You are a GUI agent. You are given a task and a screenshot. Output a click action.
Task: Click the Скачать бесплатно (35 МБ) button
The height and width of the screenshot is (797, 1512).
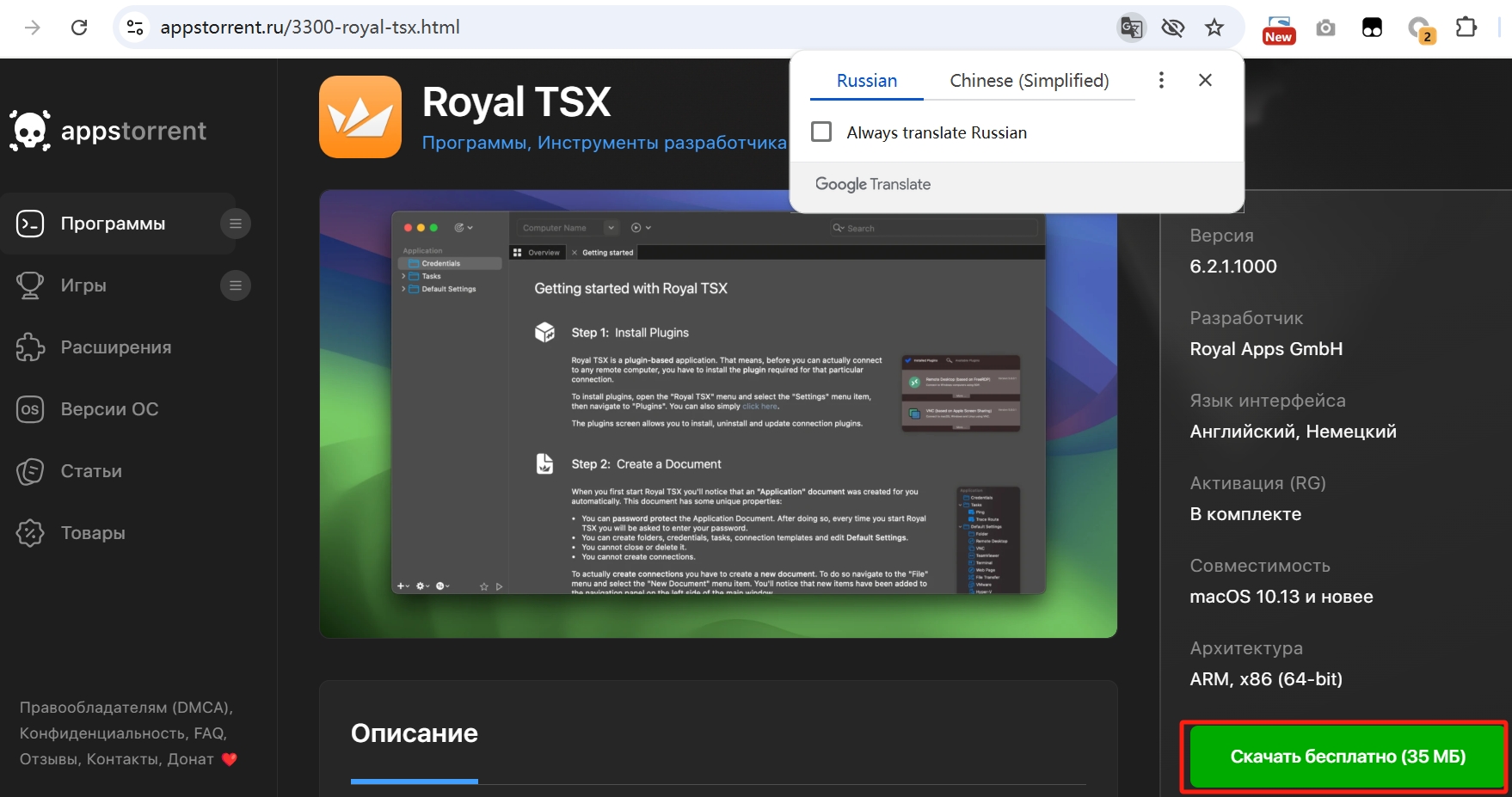(1347, 757)
